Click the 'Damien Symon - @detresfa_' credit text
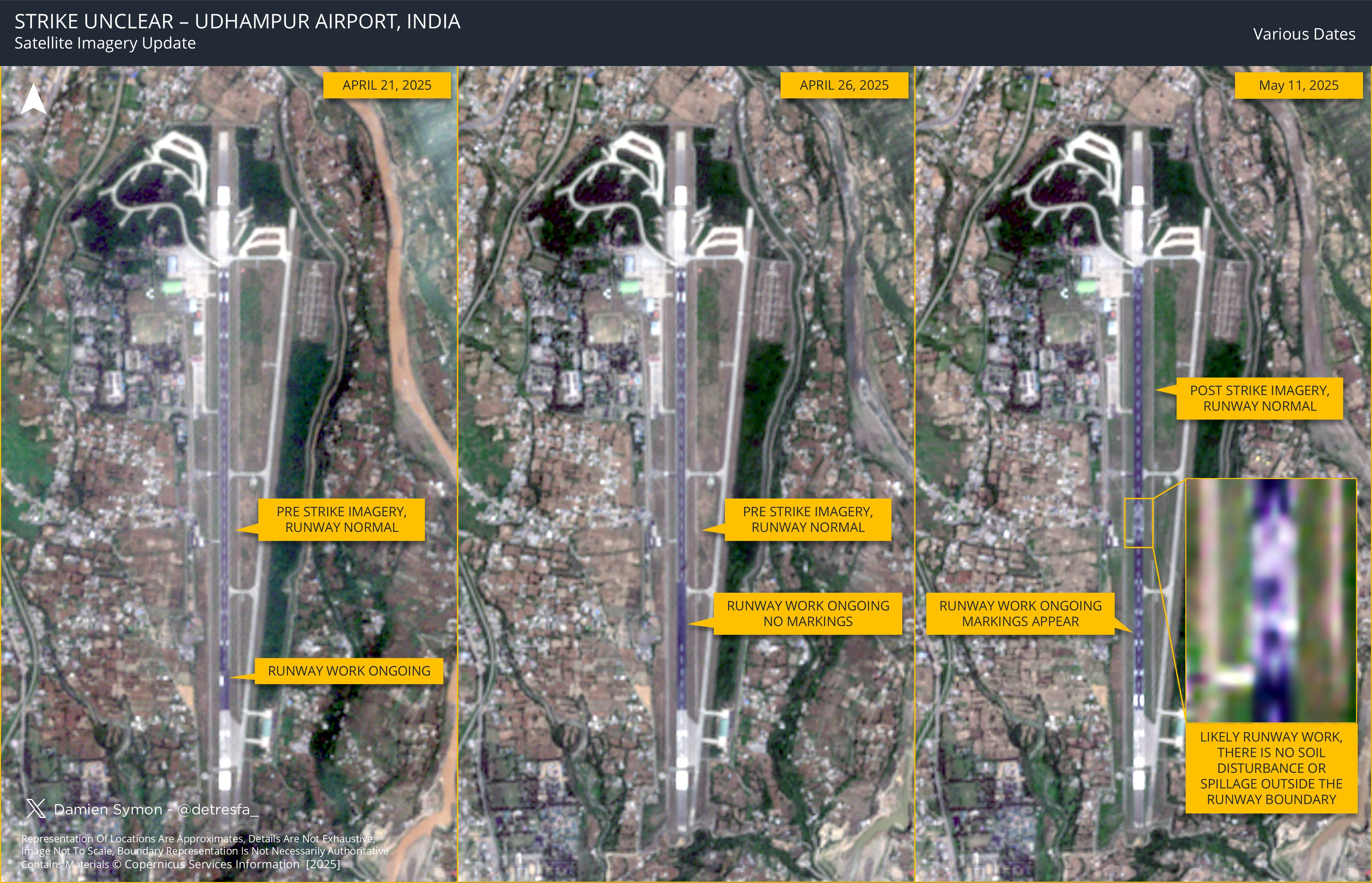Image resolution: width=1372 pixels, height=883 pixels. (x=156, y=809)
